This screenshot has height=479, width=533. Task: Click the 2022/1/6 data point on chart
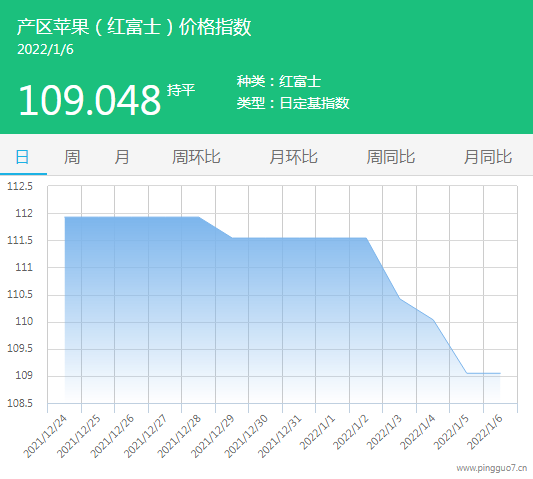pos(500,373)
